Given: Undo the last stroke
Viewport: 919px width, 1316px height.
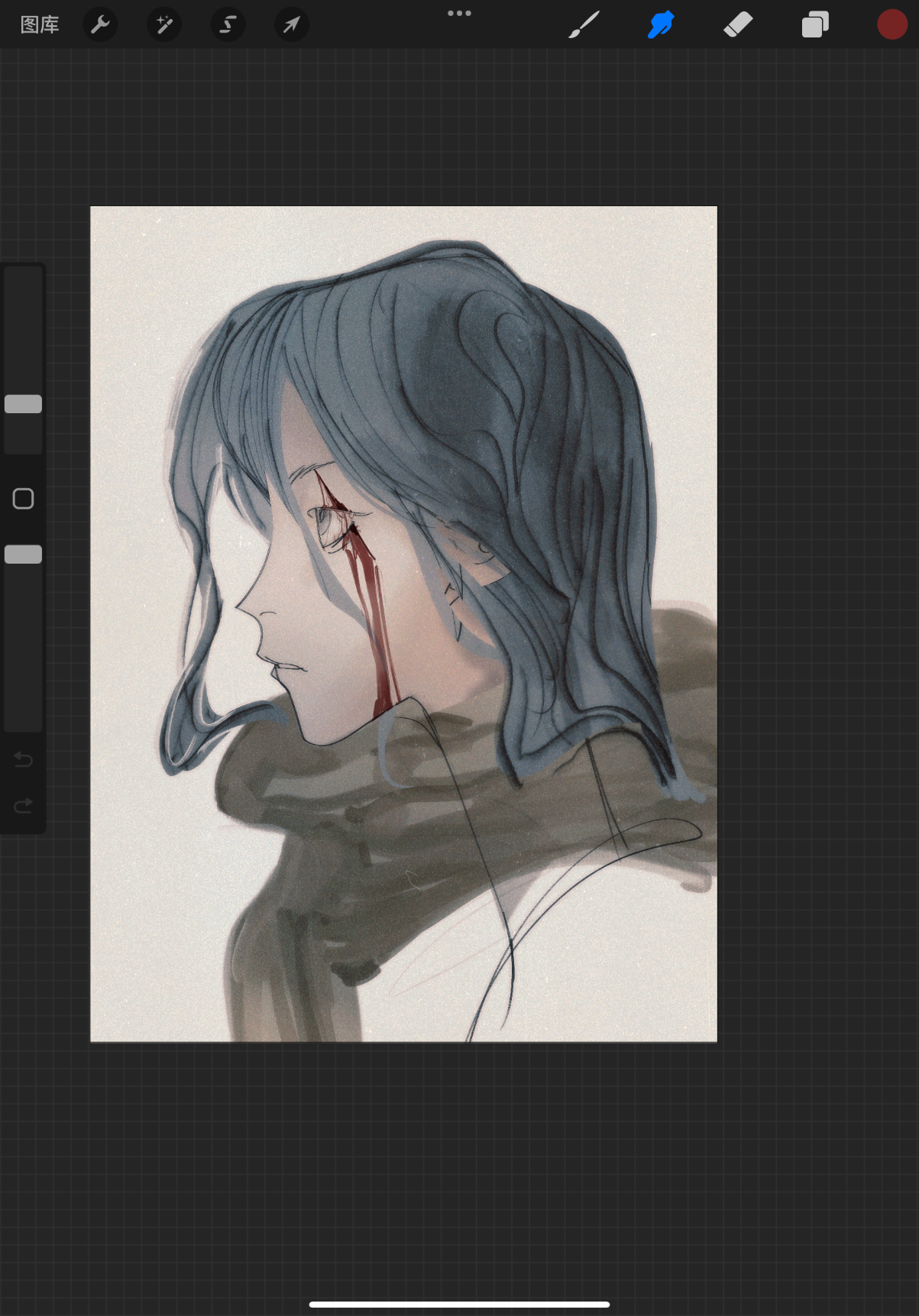Looking at the screenshot, I should 23,759.
